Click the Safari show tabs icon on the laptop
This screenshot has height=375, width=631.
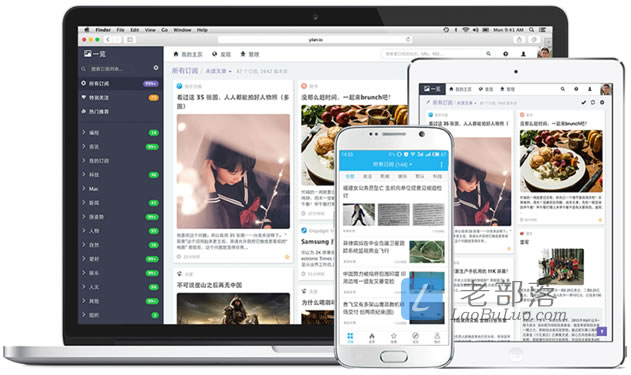point(534,39)
